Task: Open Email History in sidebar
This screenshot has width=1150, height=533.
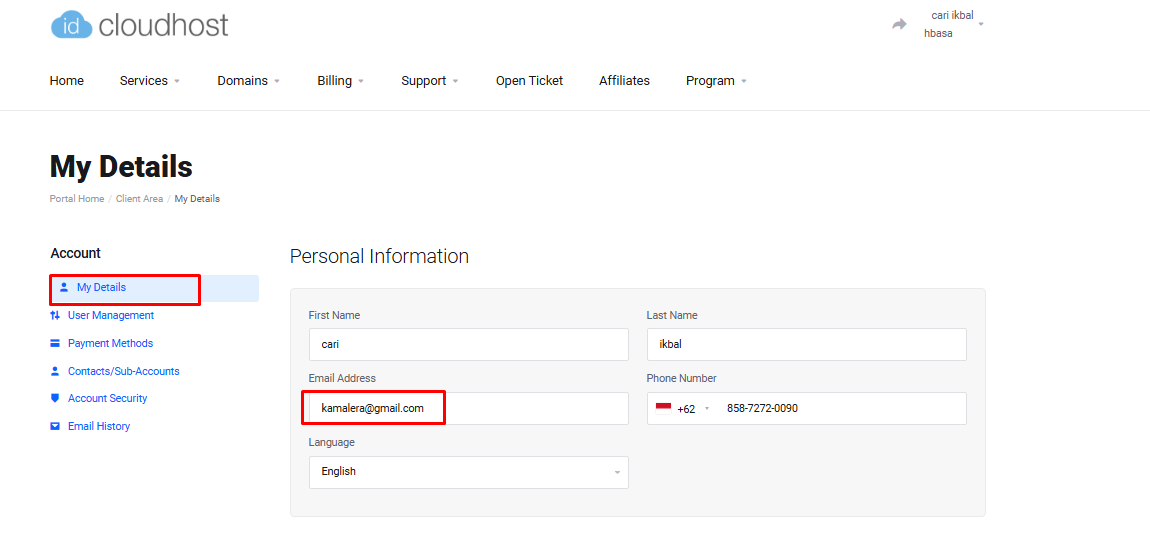Action: tap(99, 426)
